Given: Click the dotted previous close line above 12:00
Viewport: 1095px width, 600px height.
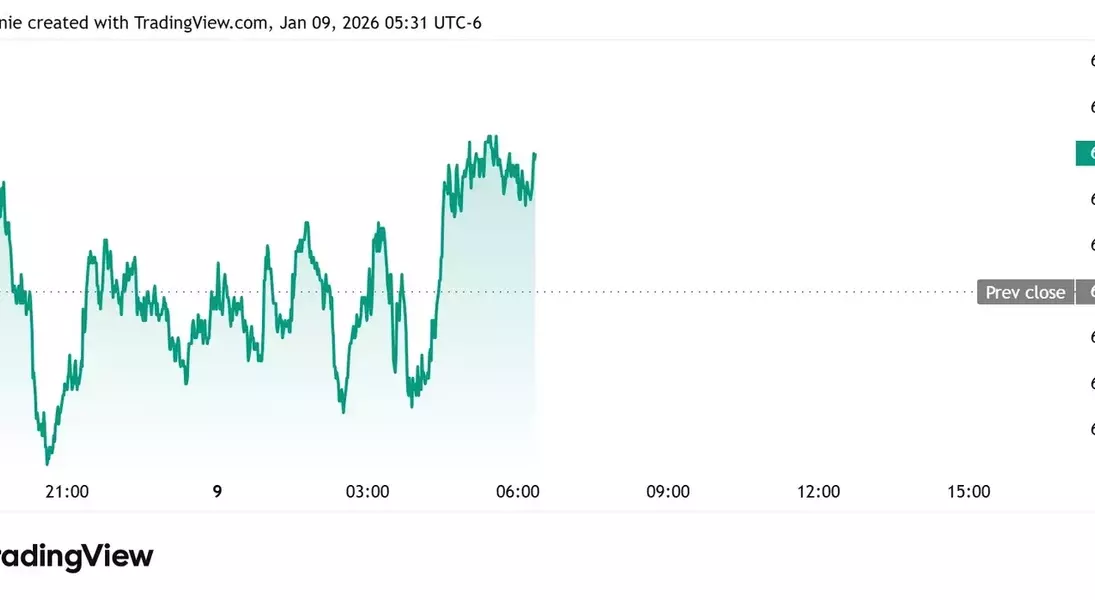Looking at the screenshot, I should click(818, 292).
